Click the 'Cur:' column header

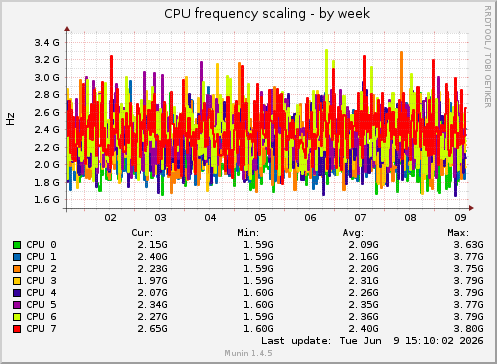(x=142, y=233)
